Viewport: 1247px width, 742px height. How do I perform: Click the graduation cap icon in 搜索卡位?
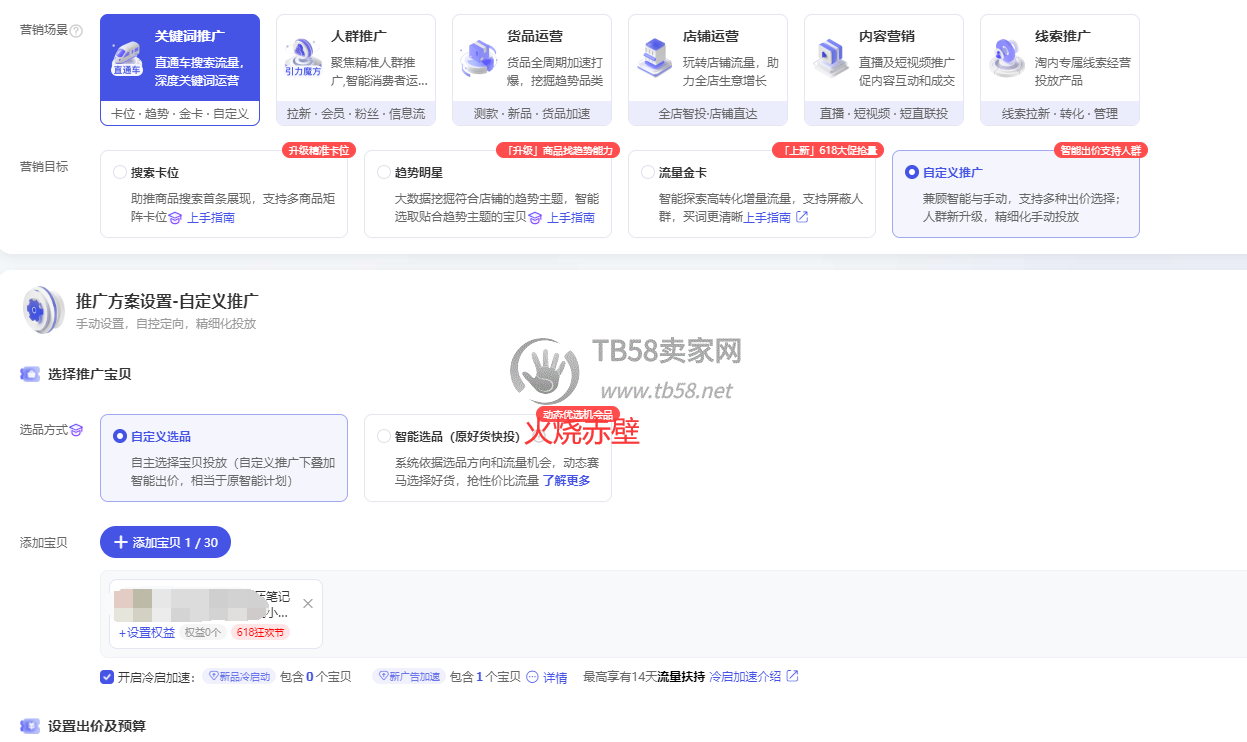(x=176, y=217)
